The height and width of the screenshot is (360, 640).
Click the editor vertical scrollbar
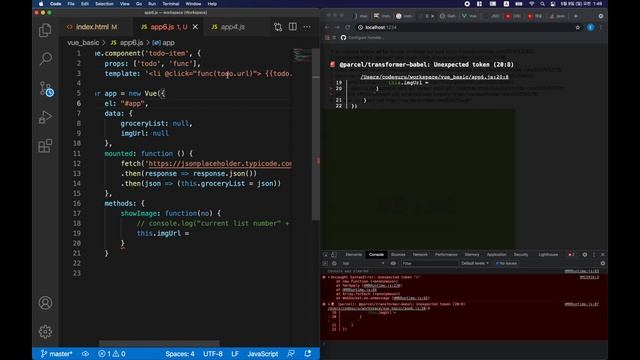coord(316,135)
